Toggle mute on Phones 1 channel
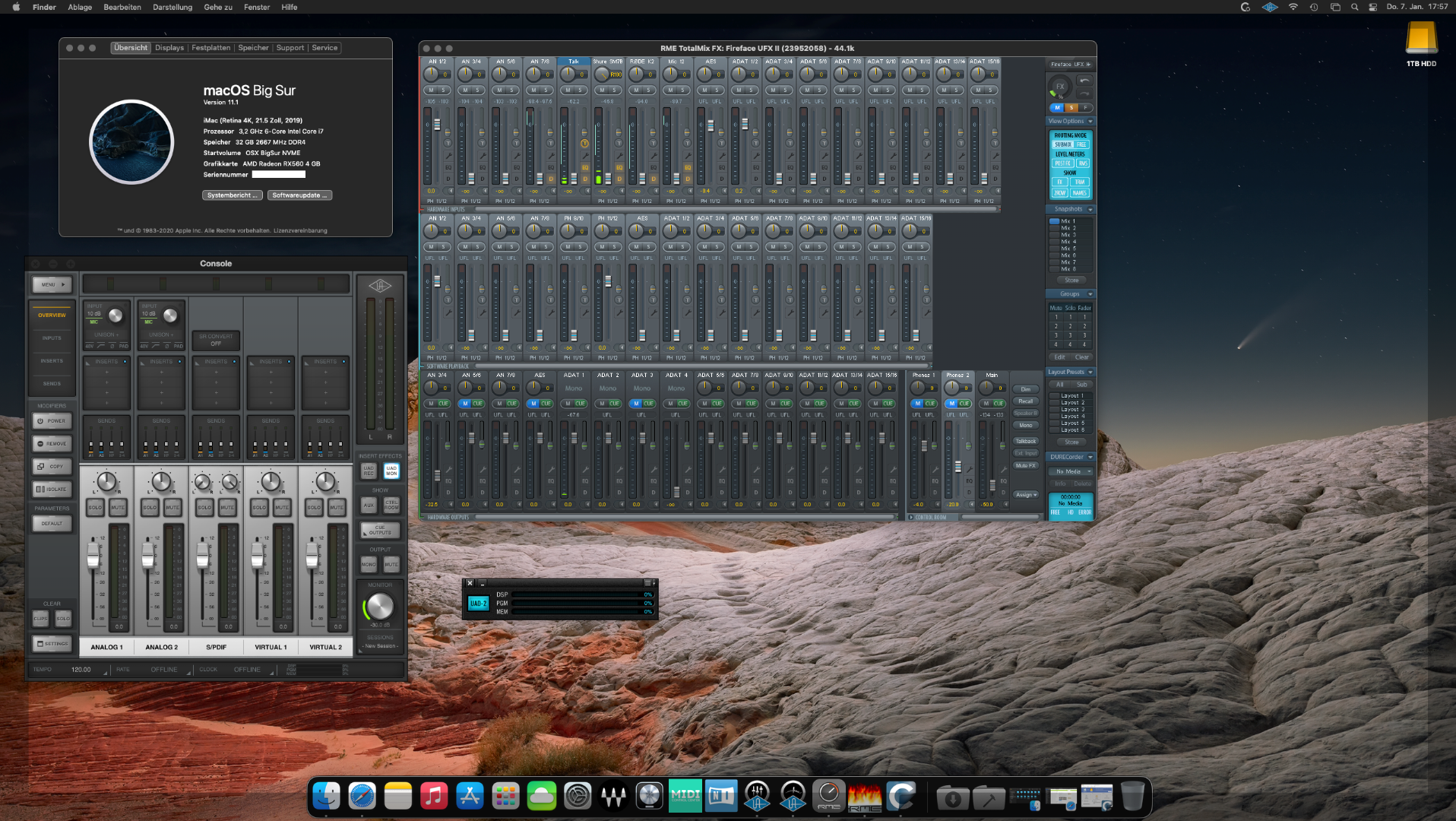This screenshot has width=1456, height=821. pyautogui.click(x=917, y=404)
